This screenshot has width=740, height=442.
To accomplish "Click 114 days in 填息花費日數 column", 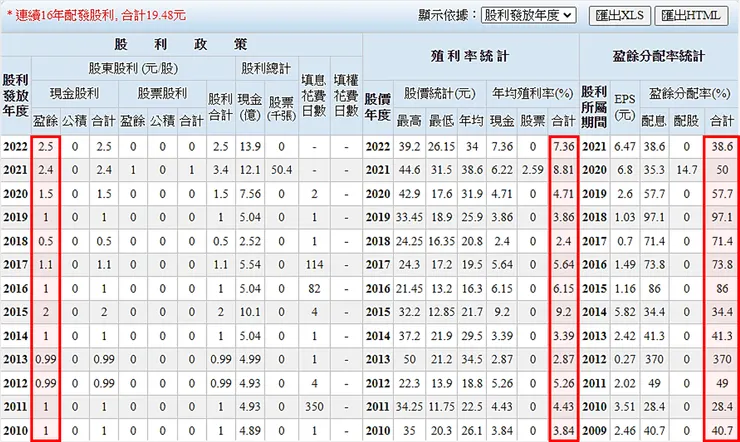I will click(x=314, y=265).
